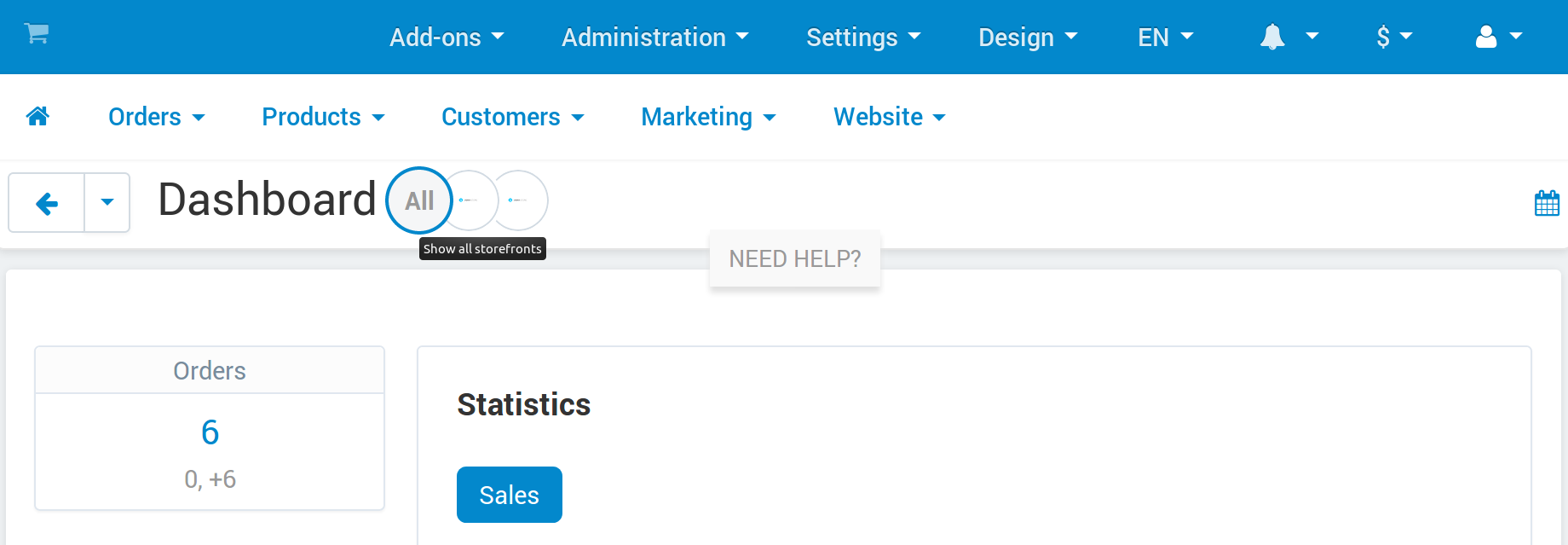Open the Add-ons menu
The image size is (1568, 545).
click(447, 38)
